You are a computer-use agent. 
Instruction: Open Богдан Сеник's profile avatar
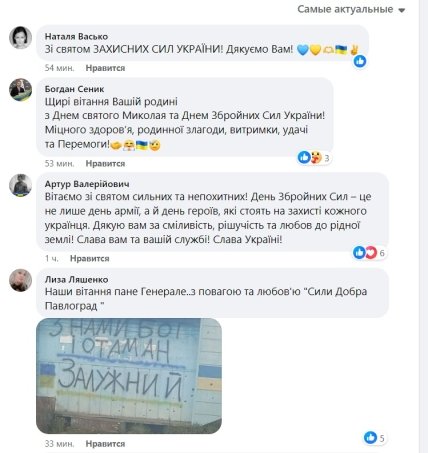pyautogui.click(x=20, y=90)
